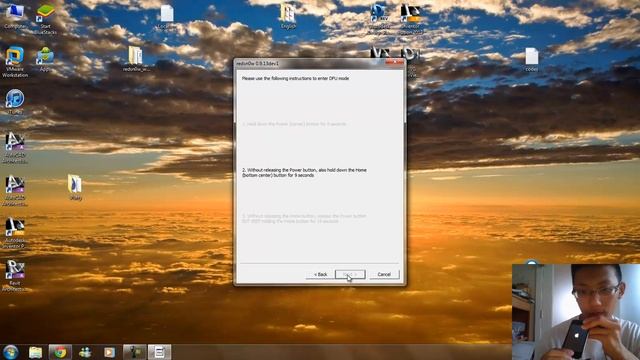Image resolution: width=640 pixels, height=360 pixels.
Task: Click step 2 'hold down the Home' text
Action: [304, 172]
